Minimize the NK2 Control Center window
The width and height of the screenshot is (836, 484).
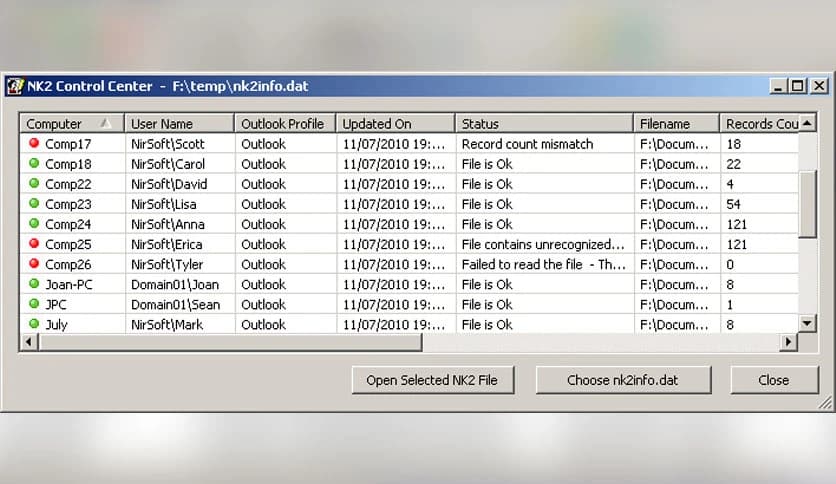tap(778, 86)
